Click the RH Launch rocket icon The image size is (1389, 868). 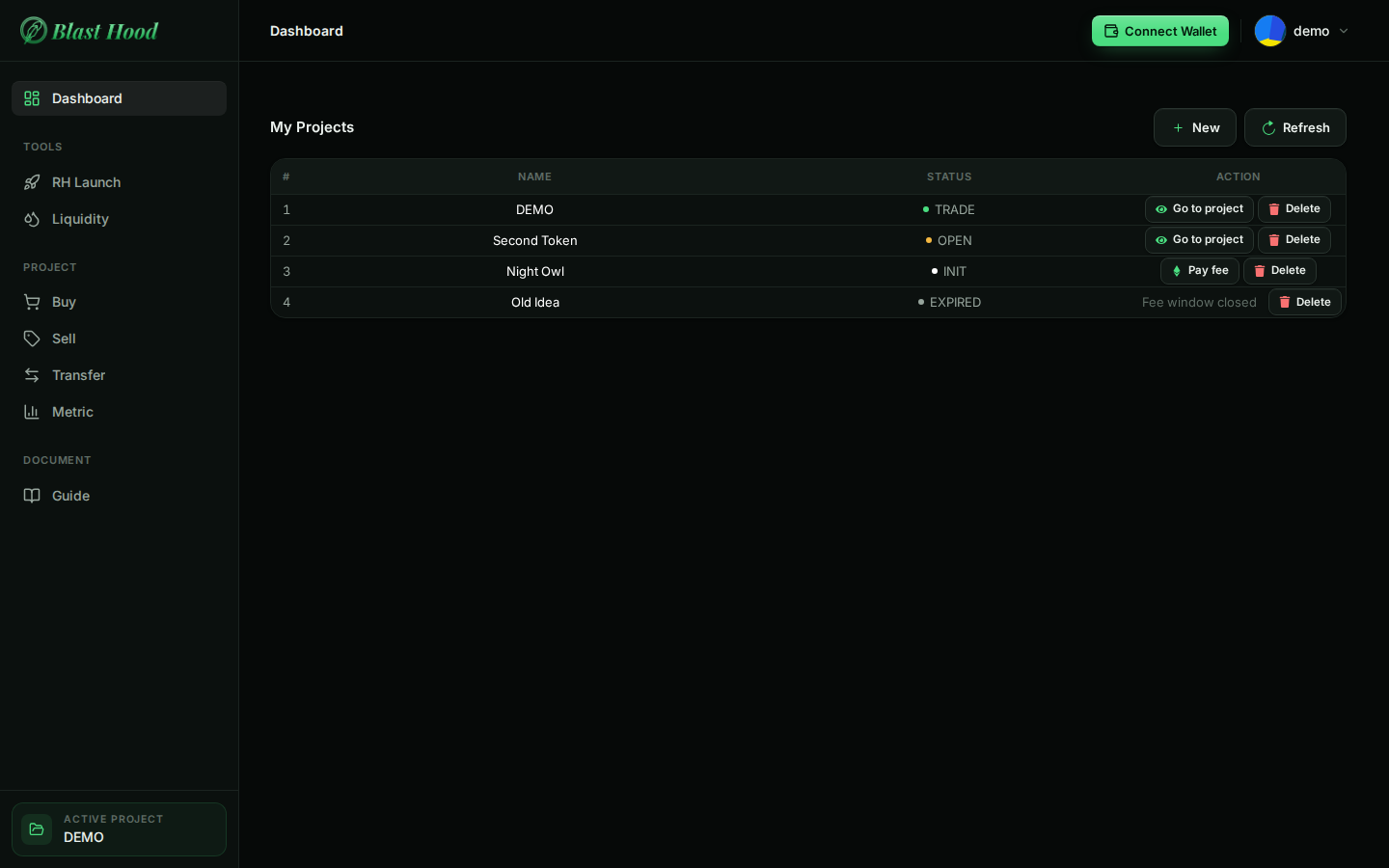(32, 182)
